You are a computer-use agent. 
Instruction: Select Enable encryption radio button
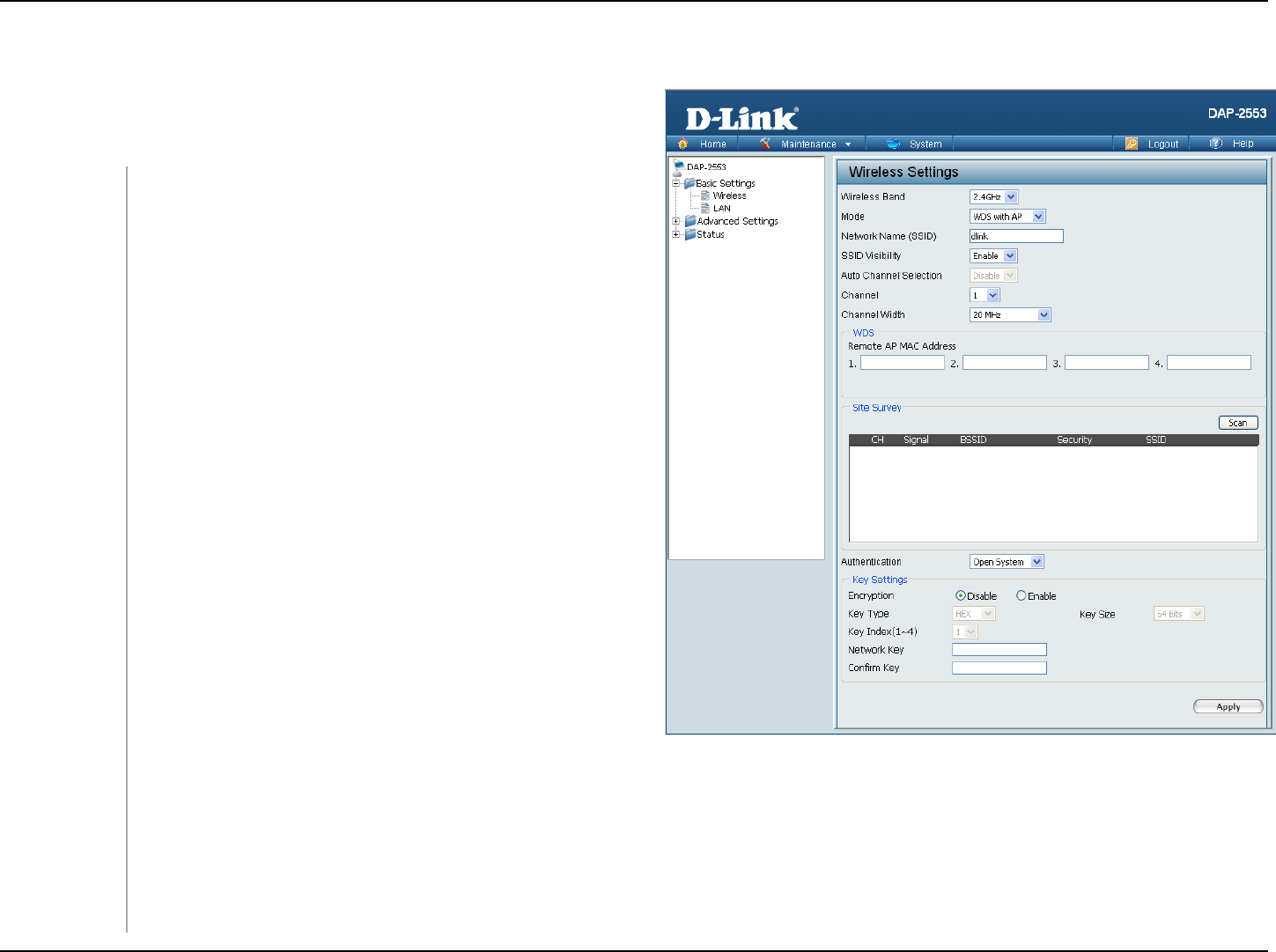1022,596
